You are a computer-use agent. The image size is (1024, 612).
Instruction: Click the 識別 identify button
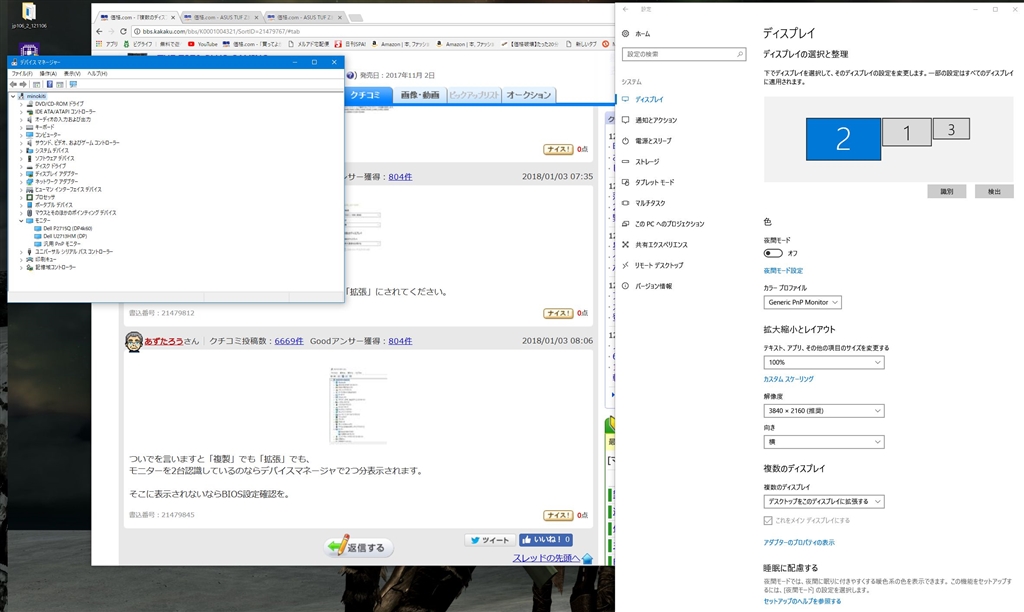(946, 191)
